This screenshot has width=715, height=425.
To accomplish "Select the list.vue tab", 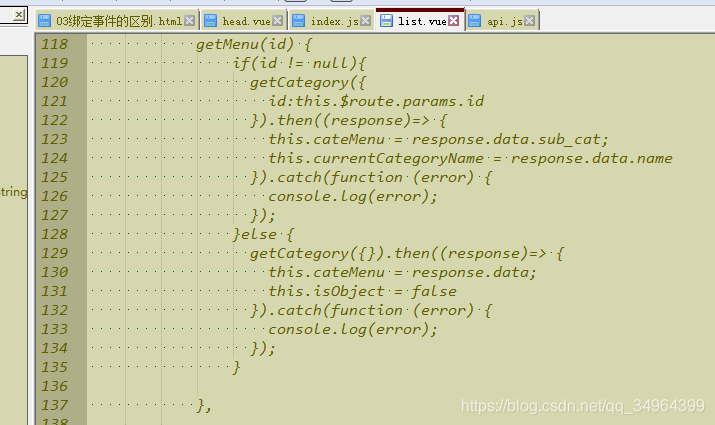I will coord(422,21).
